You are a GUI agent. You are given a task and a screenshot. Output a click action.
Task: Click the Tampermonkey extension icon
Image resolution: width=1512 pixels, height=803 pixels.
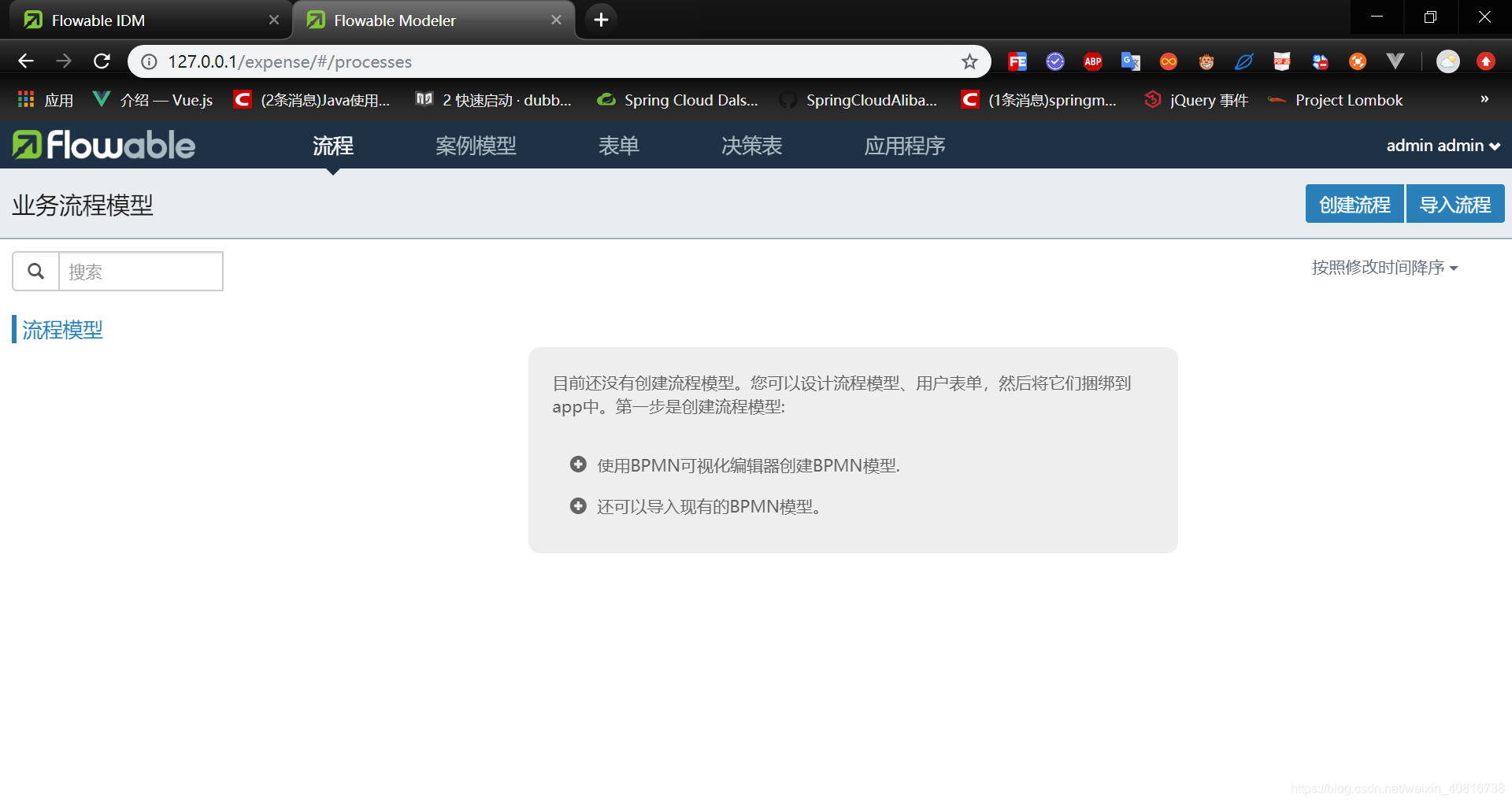[x=1206, y=61]
